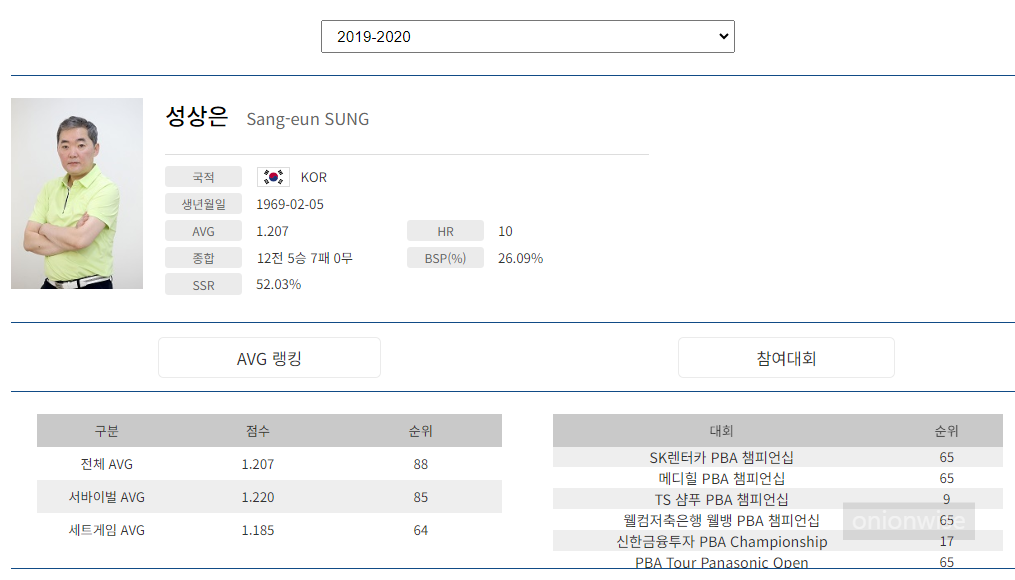Switch to the 참여대회 view

pyautogui.click(x=785, y=357)
